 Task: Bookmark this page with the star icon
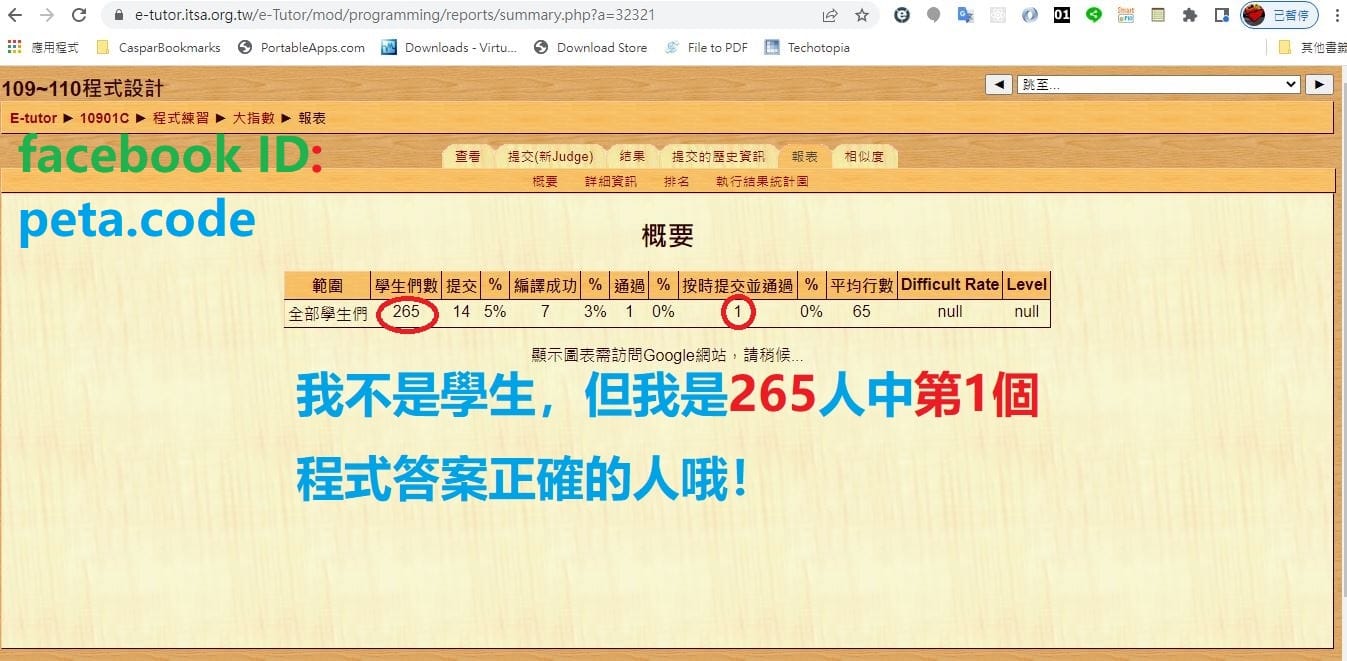pyautogui.click(x=861, y=16)
